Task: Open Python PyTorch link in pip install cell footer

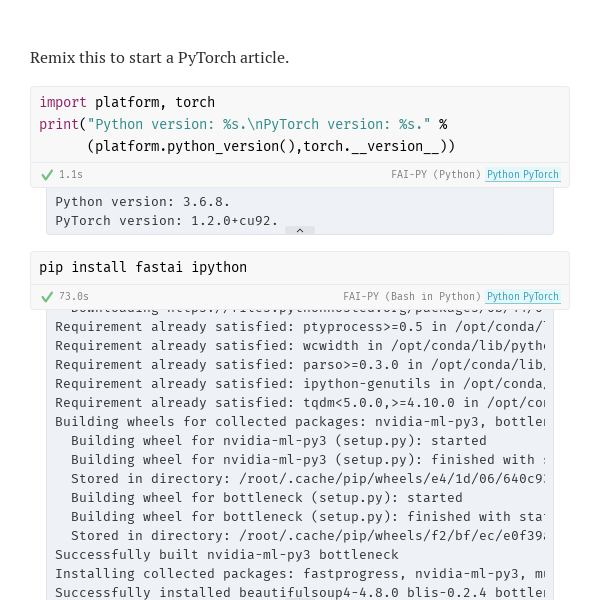Action: click(523, 297)
